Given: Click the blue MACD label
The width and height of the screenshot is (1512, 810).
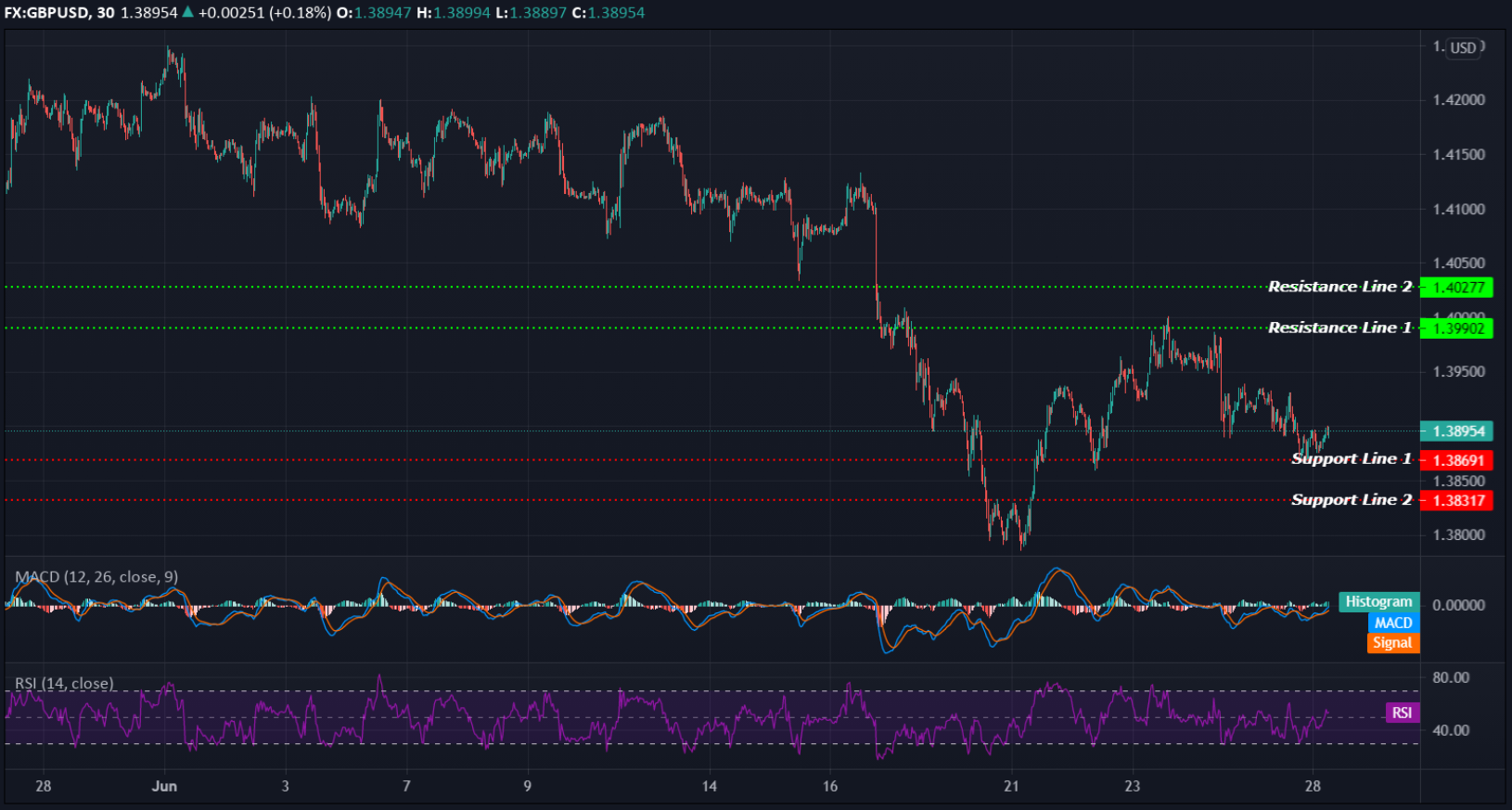Looking at the screenshot, I should pos(1393,623).
